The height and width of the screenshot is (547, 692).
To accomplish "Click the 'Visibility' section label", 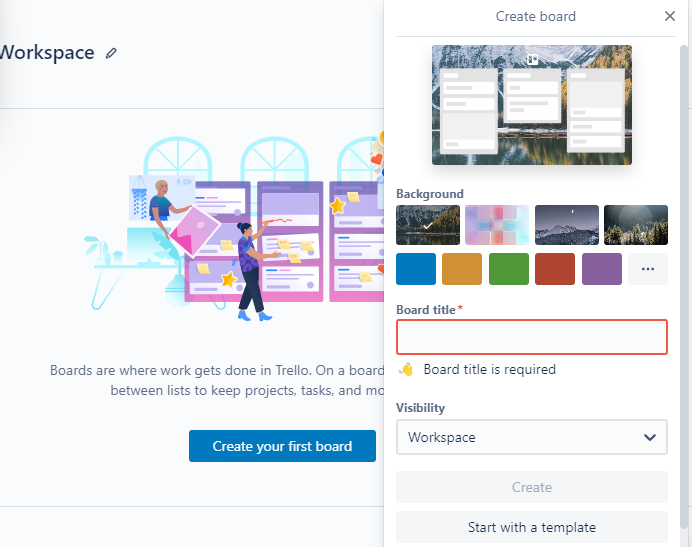I will 420,407.
